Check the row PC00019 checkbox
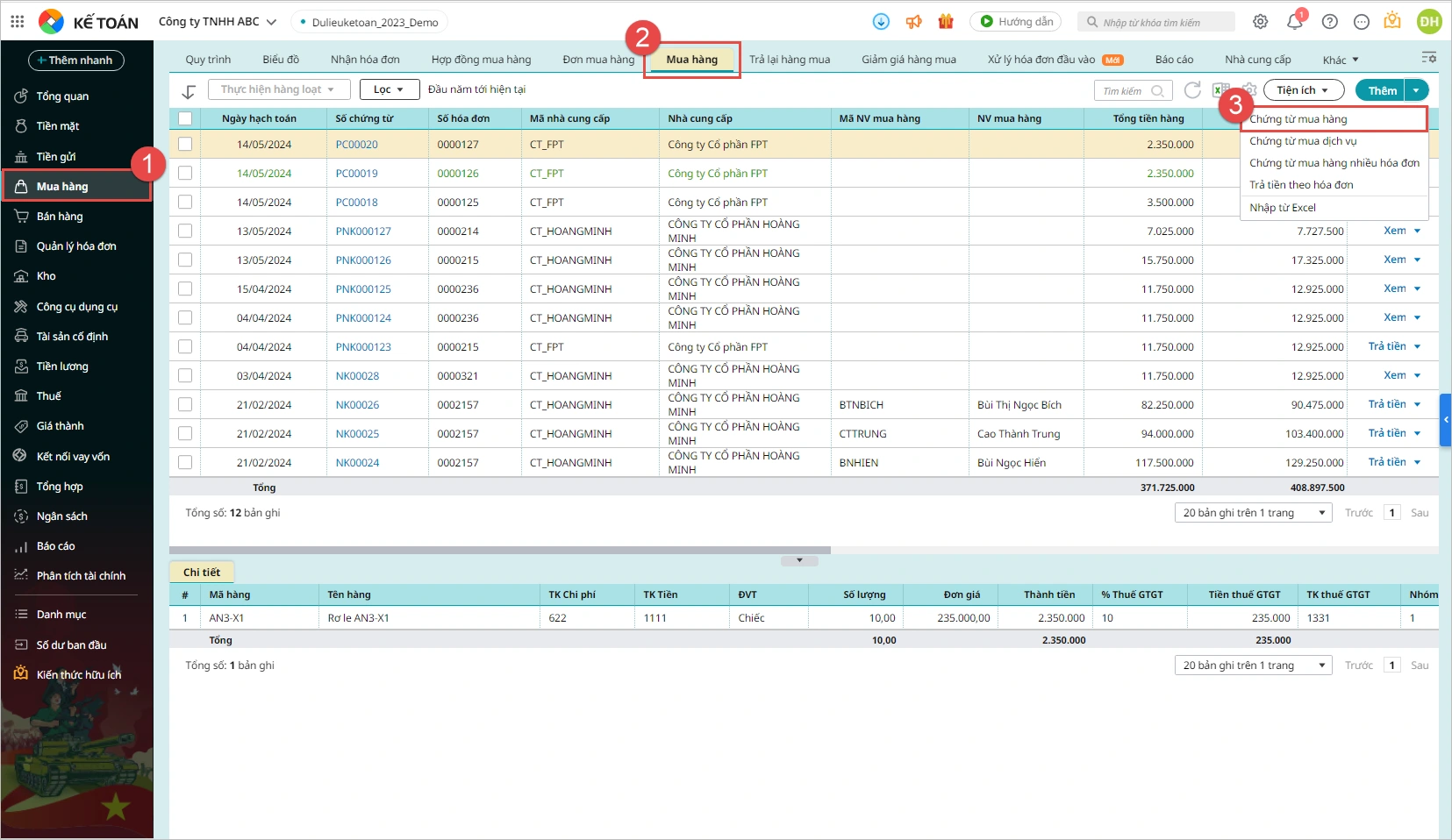 click(x=185, y=173)
